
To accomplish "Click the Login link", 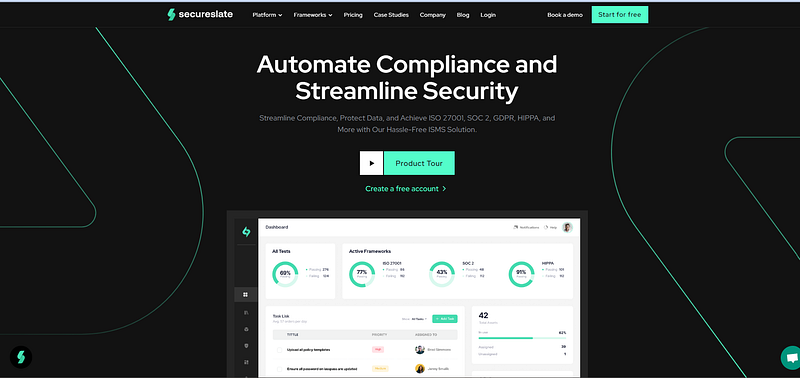I will (x=488, y=15).
